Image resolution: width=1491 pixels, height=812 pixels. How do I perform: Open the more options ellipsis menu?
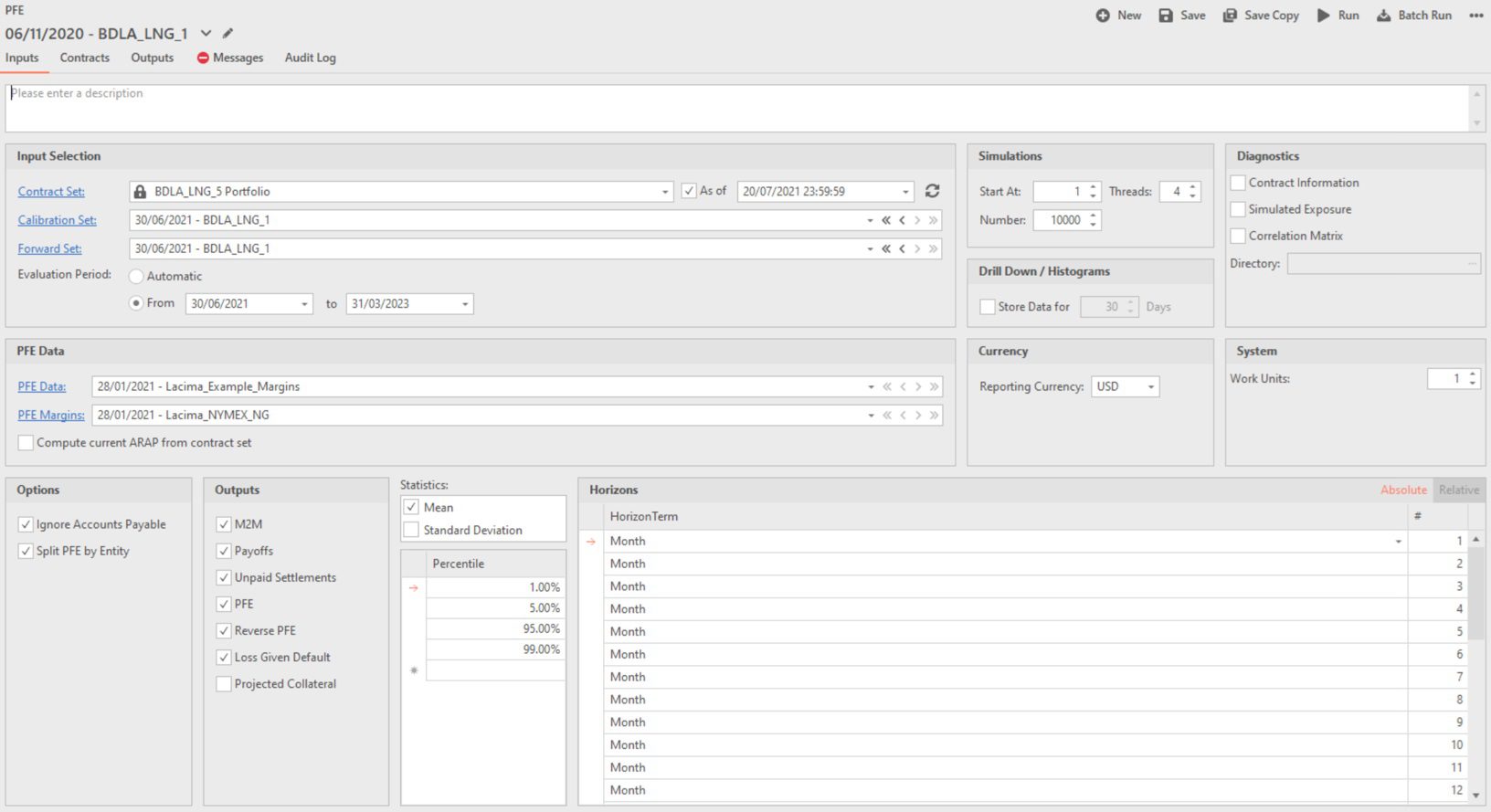(1476, 16)
